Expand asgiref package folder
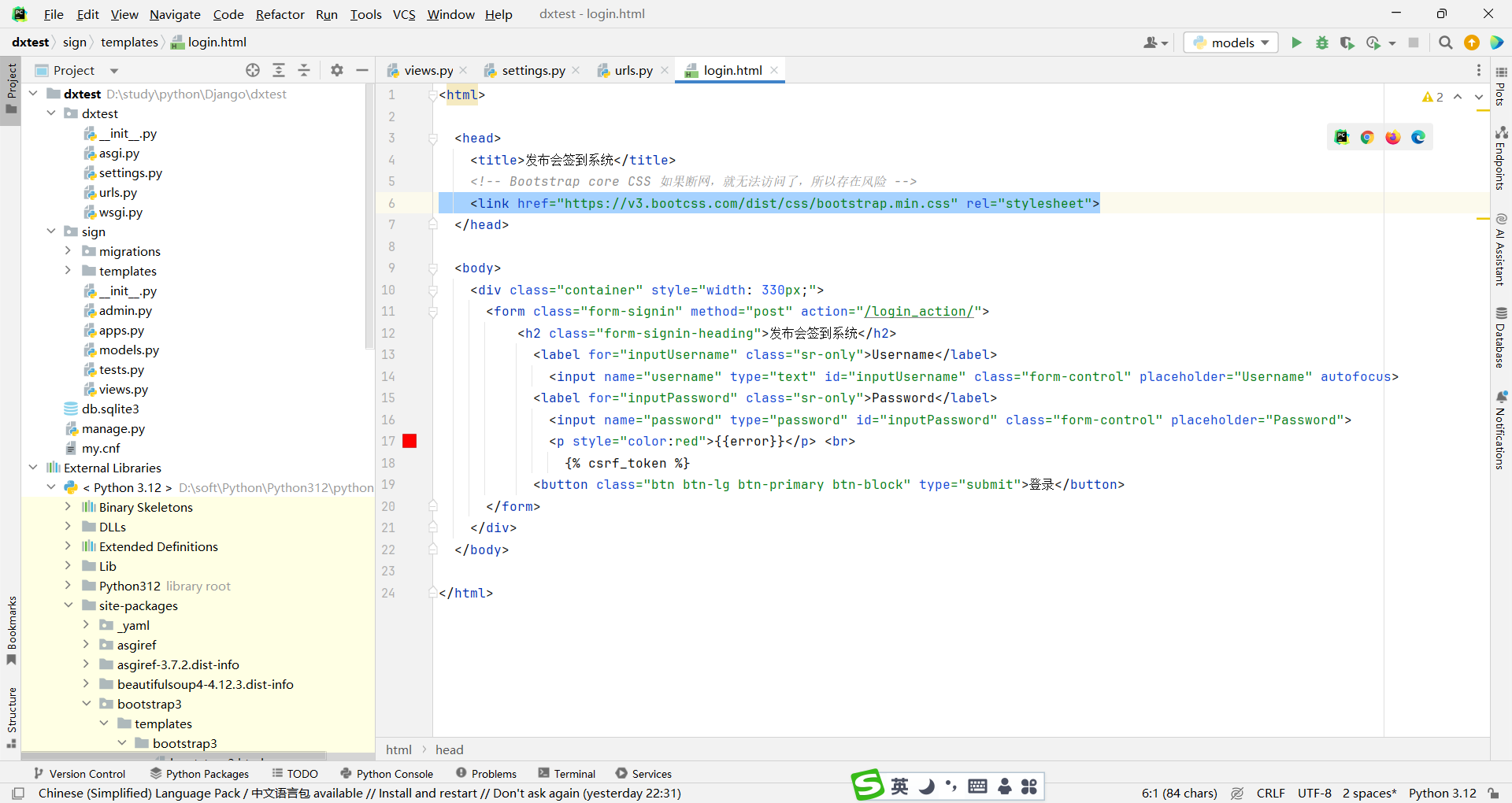 (86, 645)
